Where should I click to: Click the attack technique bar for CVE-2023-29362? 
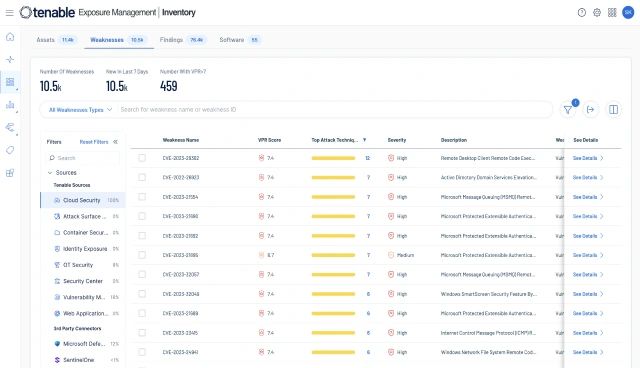click(333, 158)
